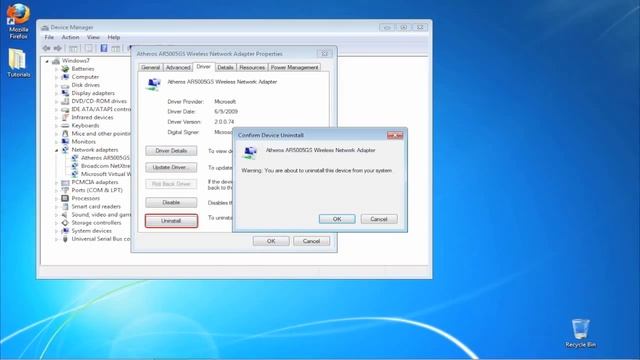640x360 pixels.
Task: Expand the IDE ATA/ATAPI controllers node
Action: click(57, 109)
